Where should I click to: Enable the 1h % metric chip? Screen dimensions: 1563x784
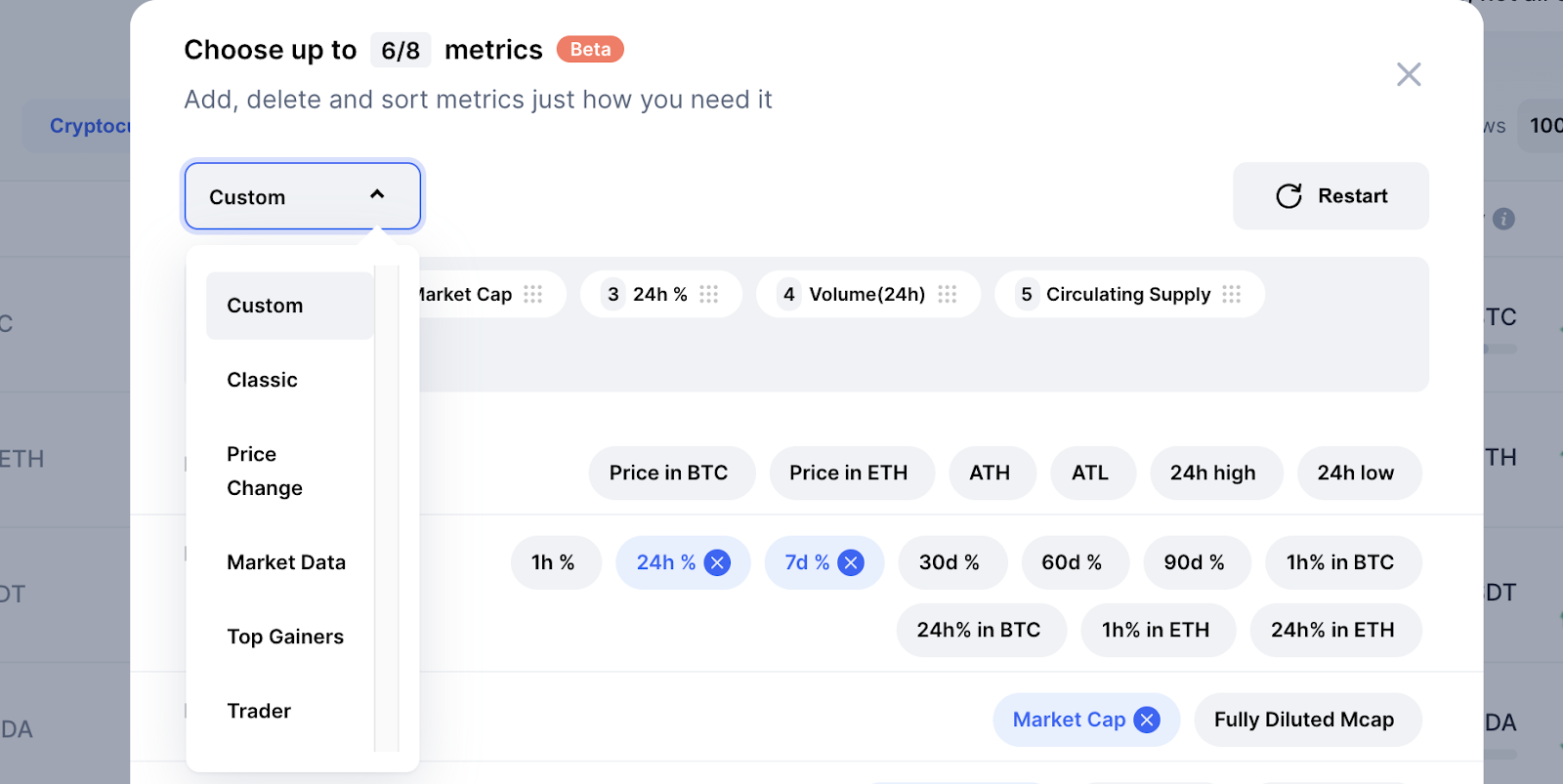point(555,562)
